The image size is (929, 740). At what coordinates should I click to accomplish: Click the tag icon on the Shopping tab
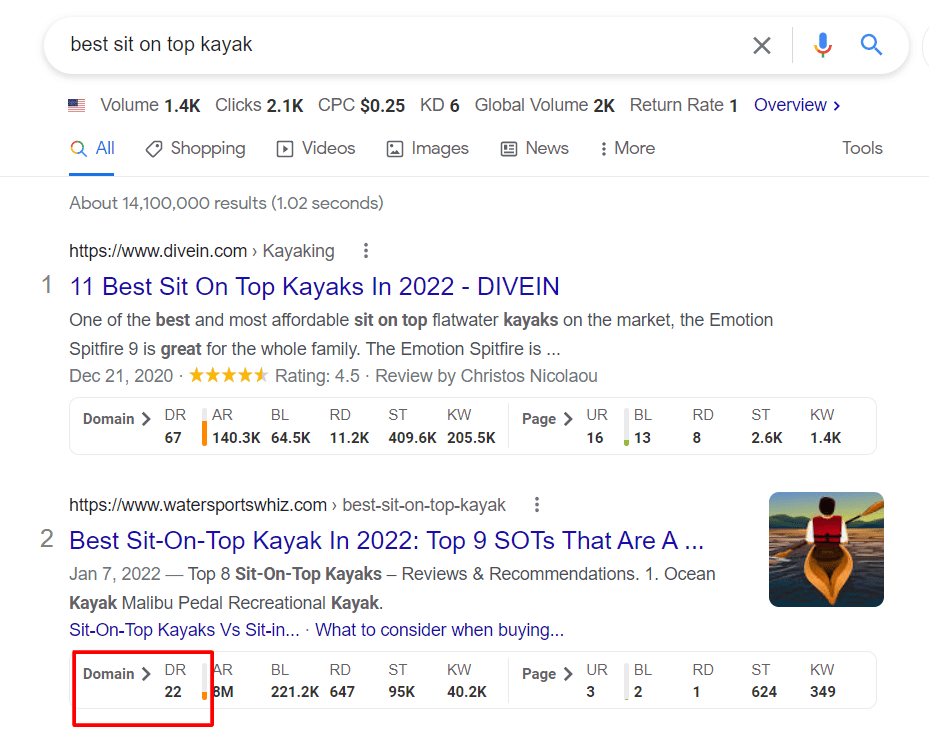pos(154,148)
